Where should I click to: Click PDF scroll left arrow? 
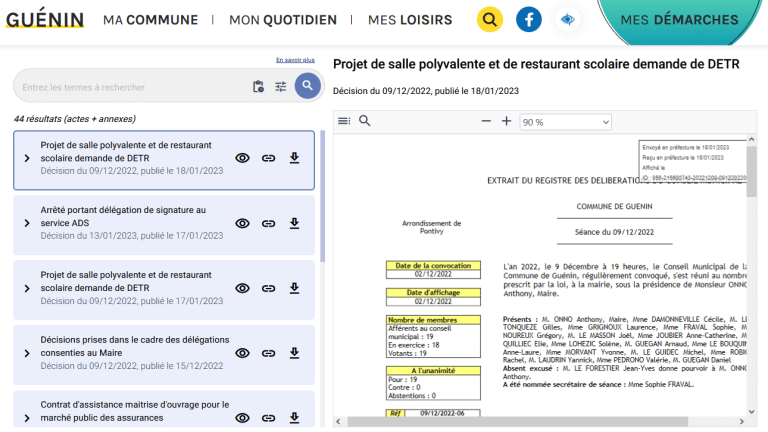pos(338,422)
